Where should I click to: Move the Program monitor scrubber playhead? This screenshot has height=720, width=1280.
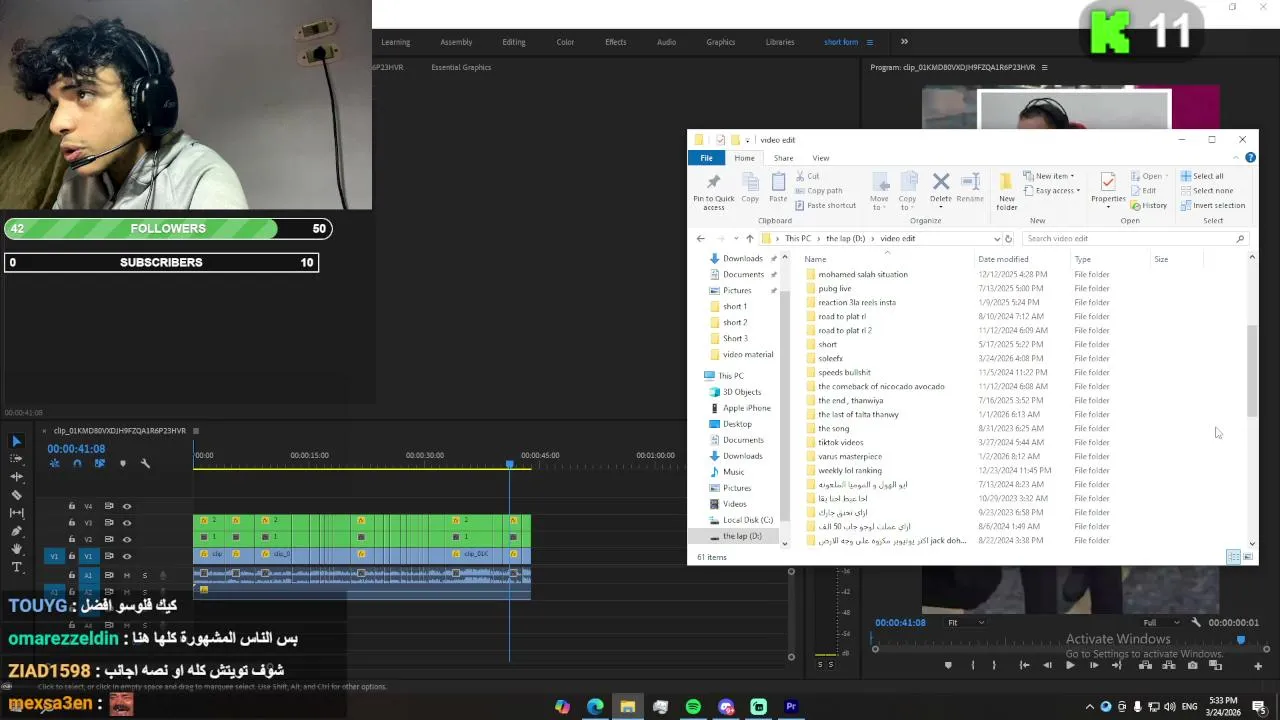[1241, 640]
